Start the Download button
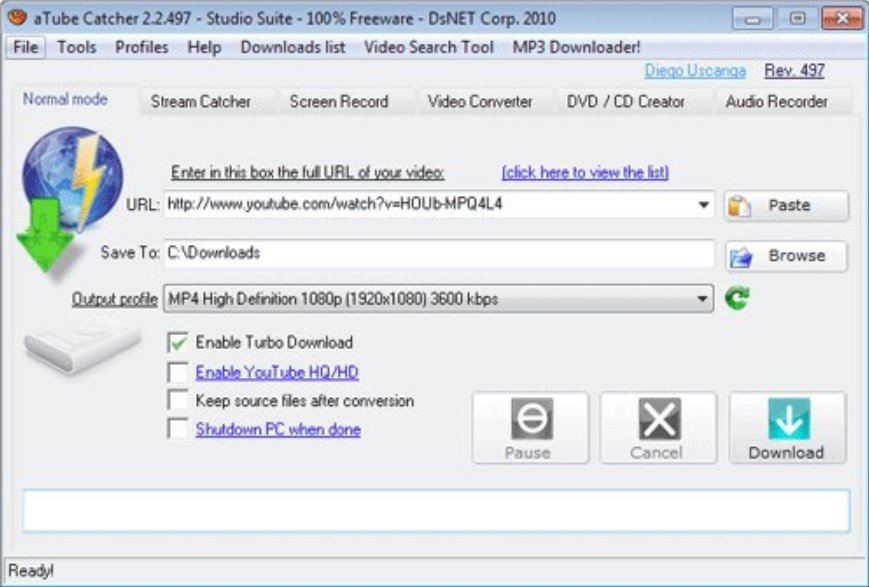869x587 pixels. (788, 427)
